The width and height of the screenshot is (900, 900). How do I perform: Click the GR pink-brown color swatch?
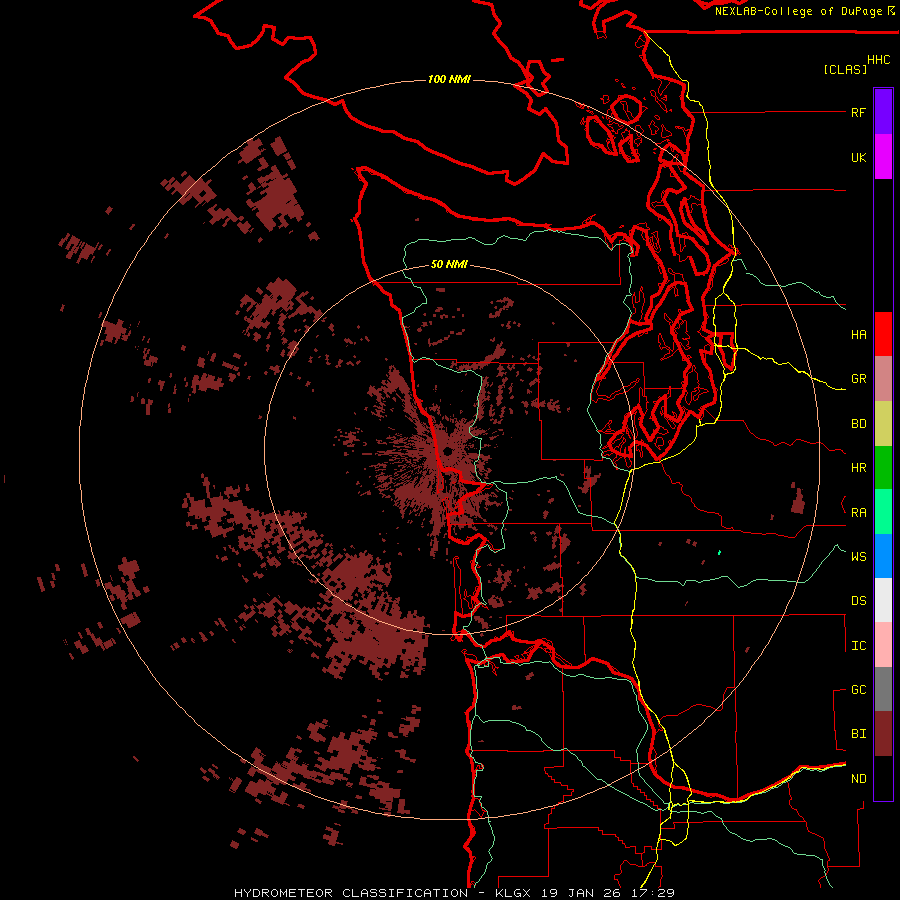883,379
